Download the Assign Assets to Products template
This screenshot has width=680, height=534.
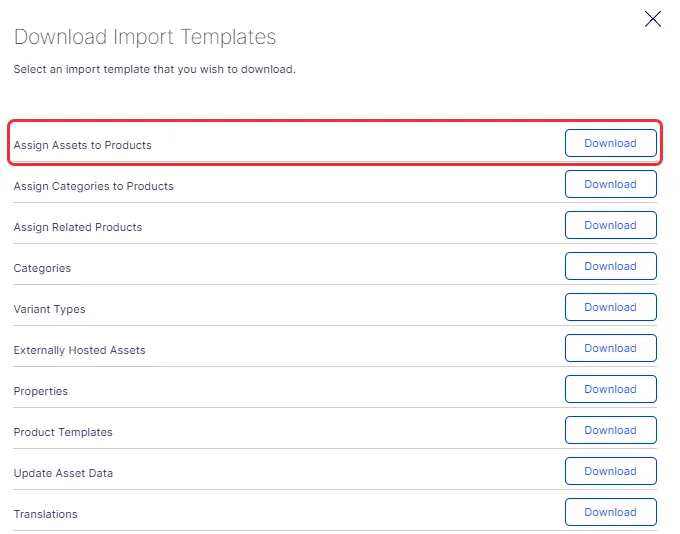point(611,143)
